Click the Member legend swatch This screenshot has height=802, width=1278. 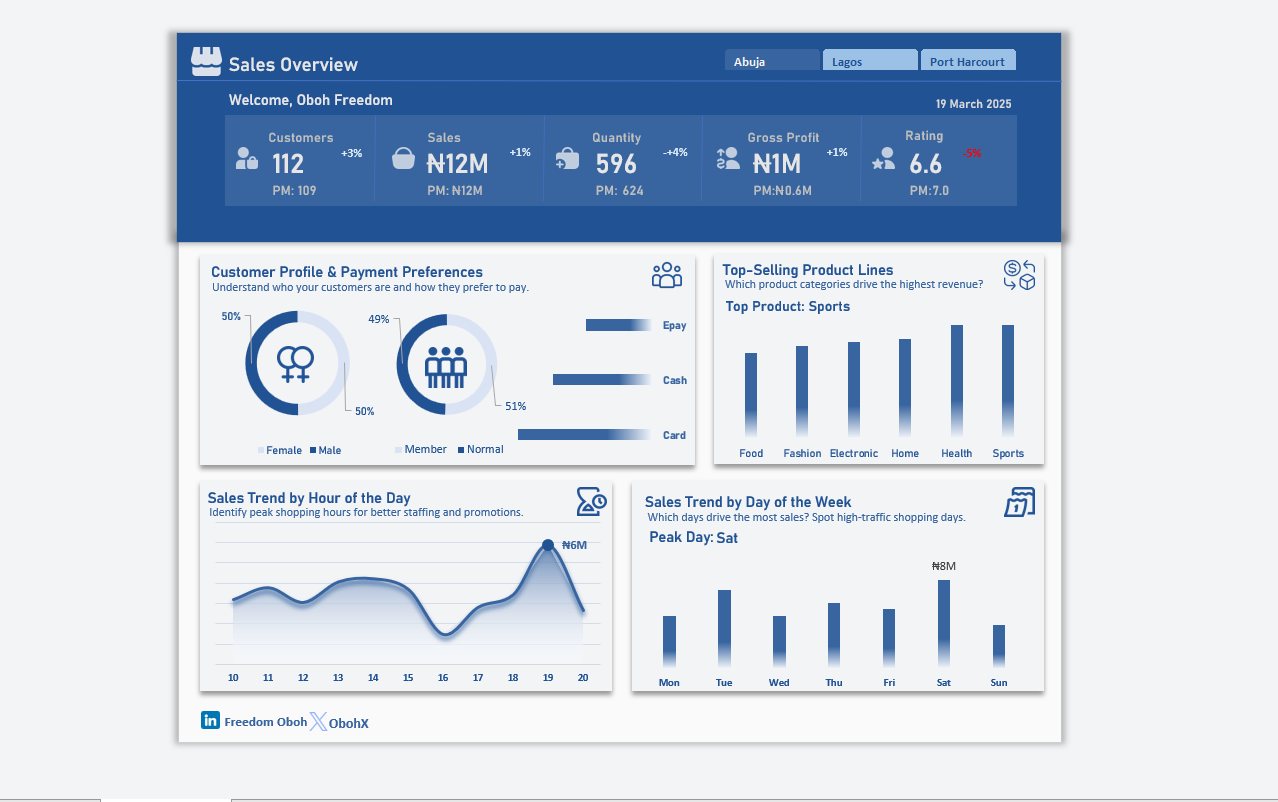point(398,450)
